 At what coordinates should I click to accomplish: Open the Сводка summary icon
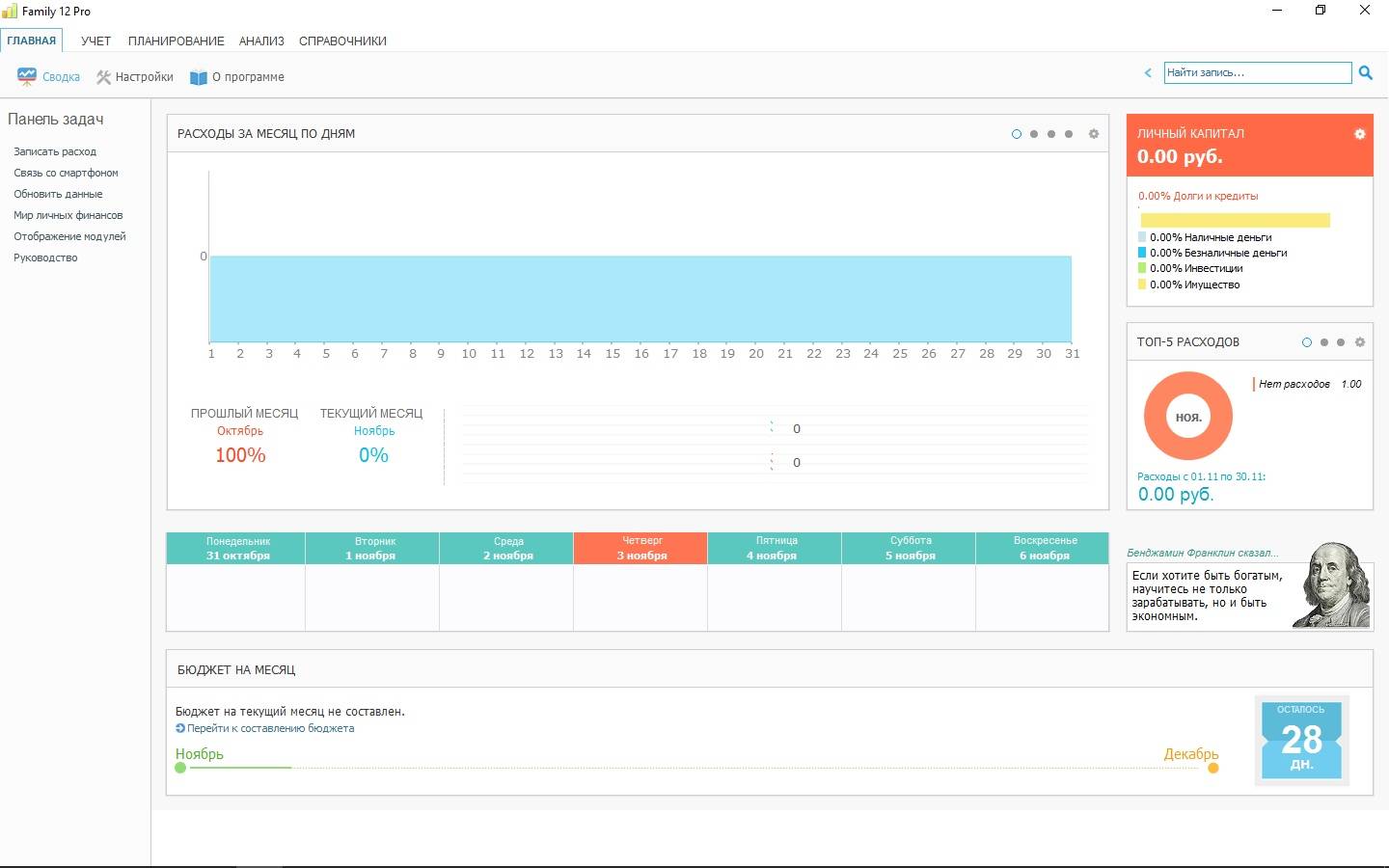pos(27,76)
